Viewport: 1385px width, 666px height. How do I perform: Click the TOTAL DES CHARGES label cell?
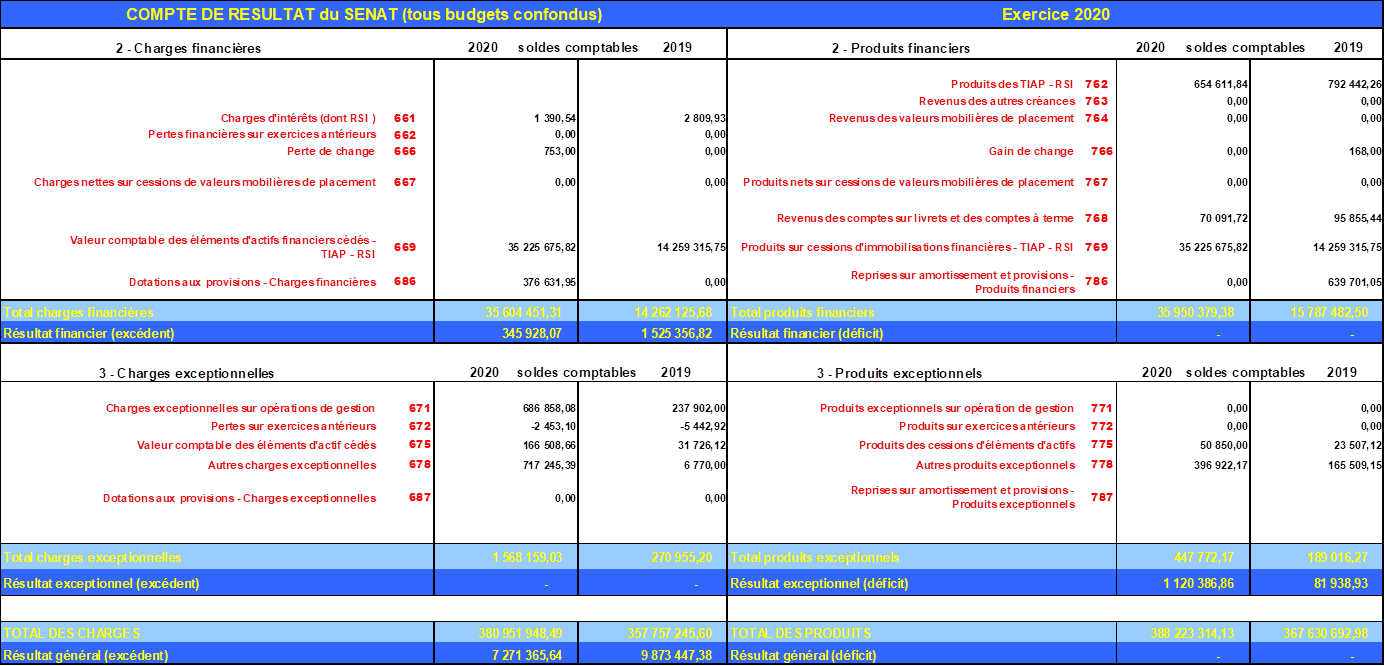pyautogui.click(x=217, y=633)
